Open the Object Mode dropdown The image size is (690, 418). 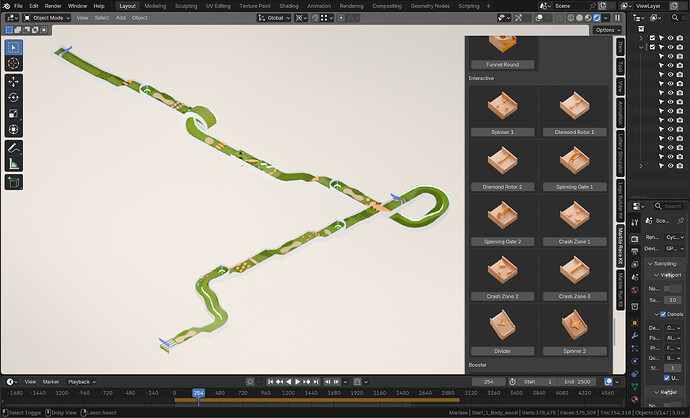click(47, 18)
